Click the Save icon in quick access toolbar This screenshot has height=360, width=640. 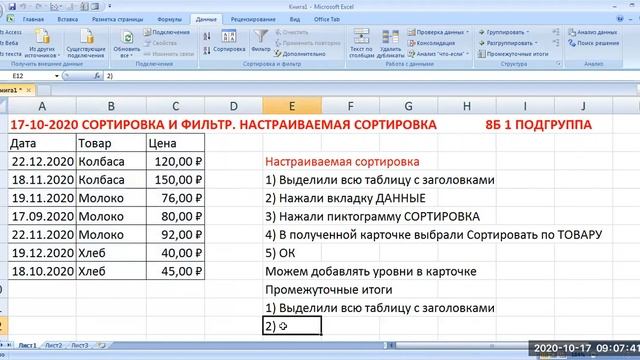[x=12, y=7]
